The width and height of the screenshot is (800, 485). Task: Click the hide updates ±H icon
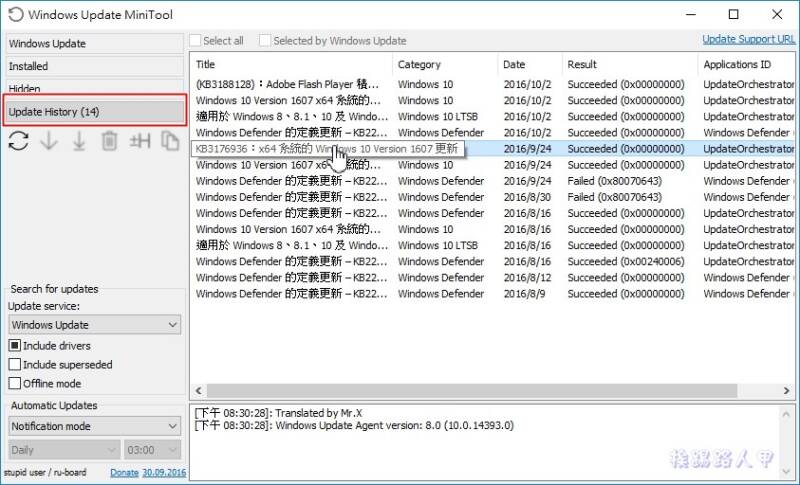(140, 141)
